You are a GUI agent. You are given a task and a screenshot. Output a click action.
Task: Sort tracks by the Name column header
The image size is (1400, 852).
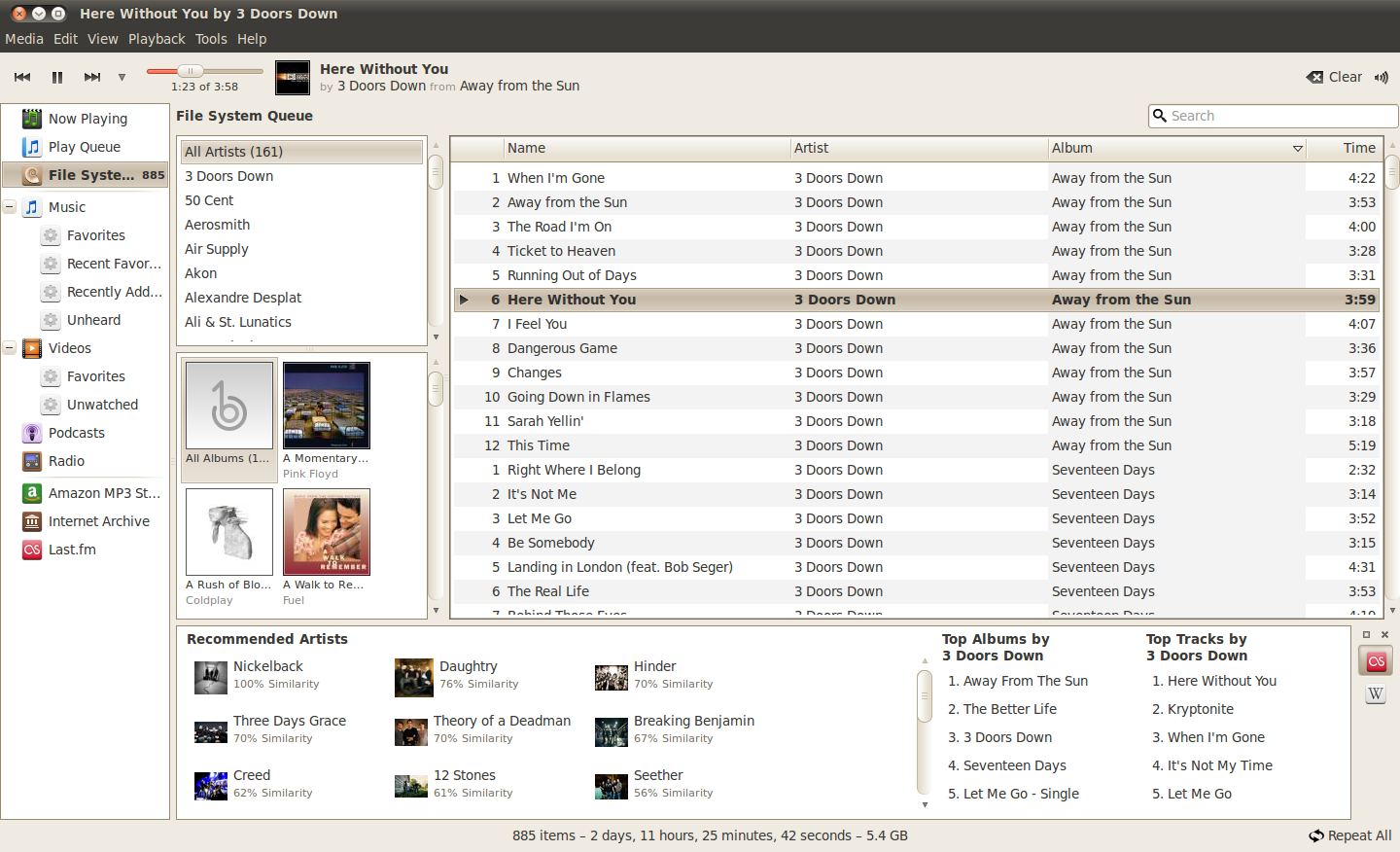point(646,148)
